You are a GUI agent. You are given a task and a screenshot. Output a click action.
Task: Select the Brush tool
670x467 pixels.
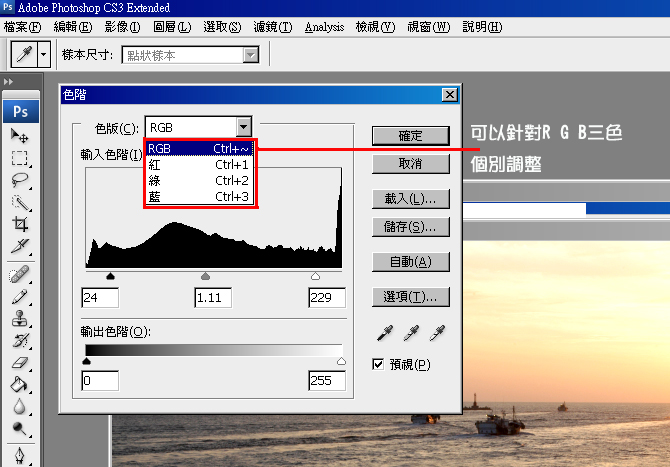coord(20,297)
